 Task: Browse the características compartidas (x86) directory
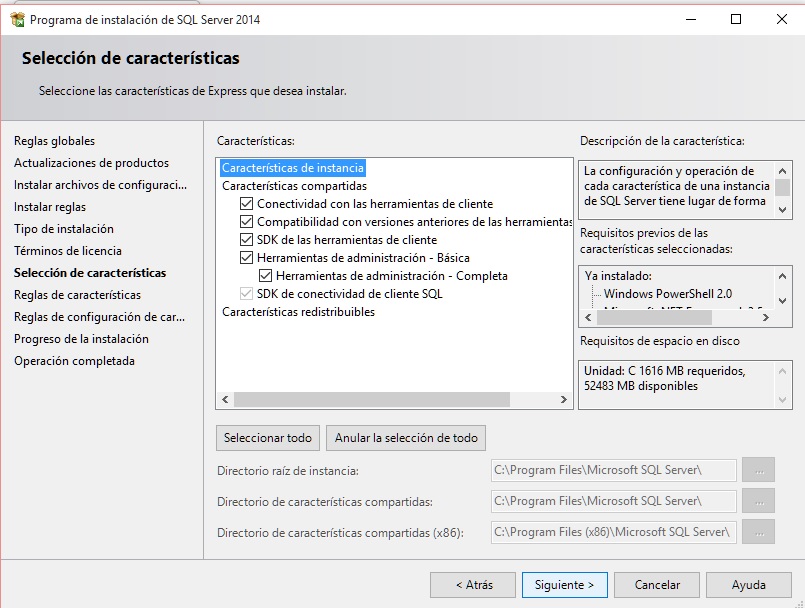[x=758, y=532]
